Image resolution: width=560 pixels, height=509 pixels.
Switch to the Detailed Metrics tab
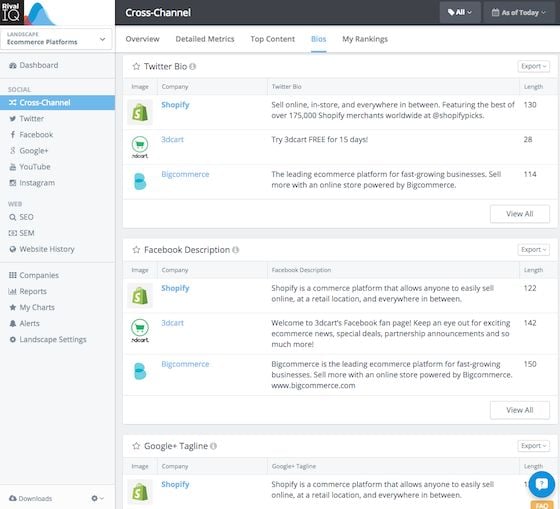pyautogui.click(x=205, y=39)
